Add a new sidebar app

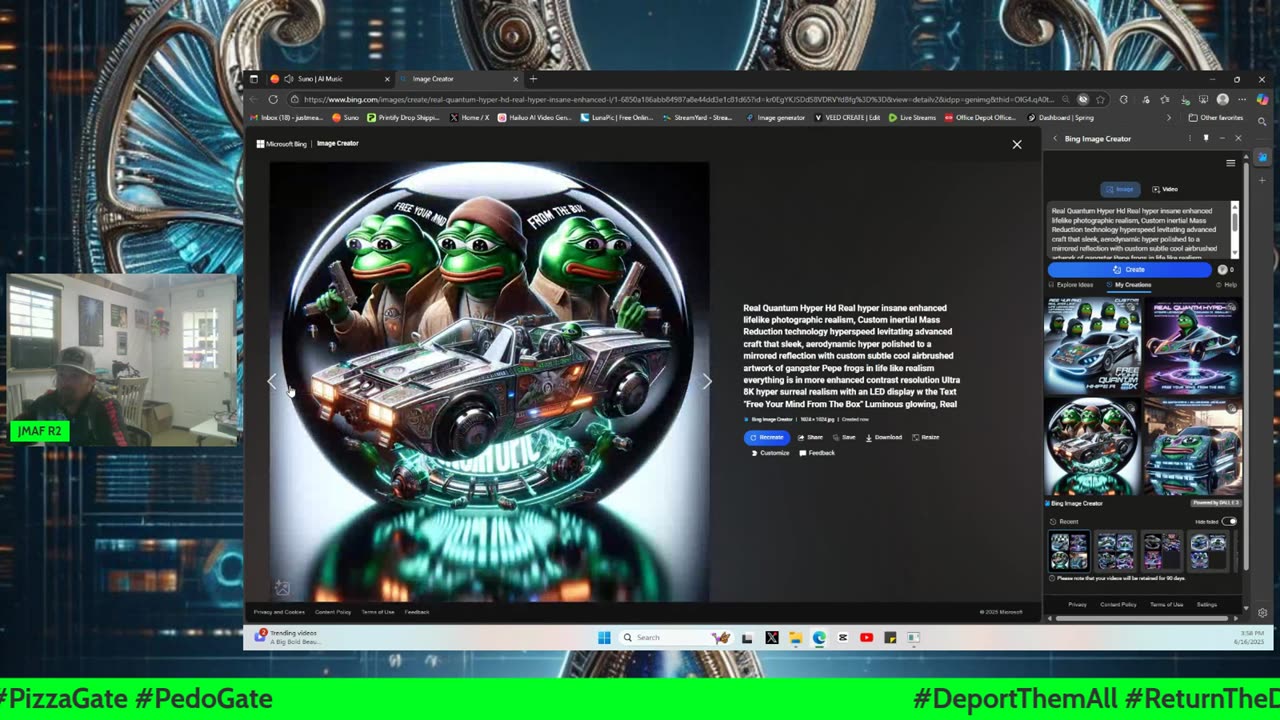[1262, 179]
